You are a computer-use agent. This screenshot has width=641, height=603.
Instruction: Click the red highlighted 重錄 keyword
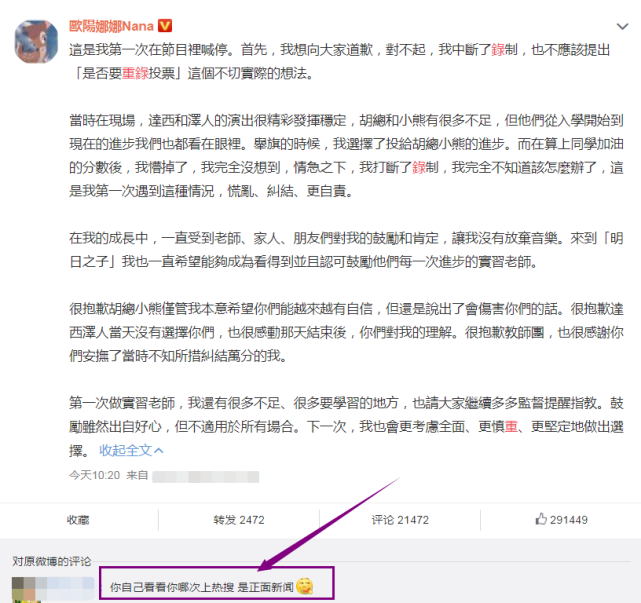click(x=134, y=73)
